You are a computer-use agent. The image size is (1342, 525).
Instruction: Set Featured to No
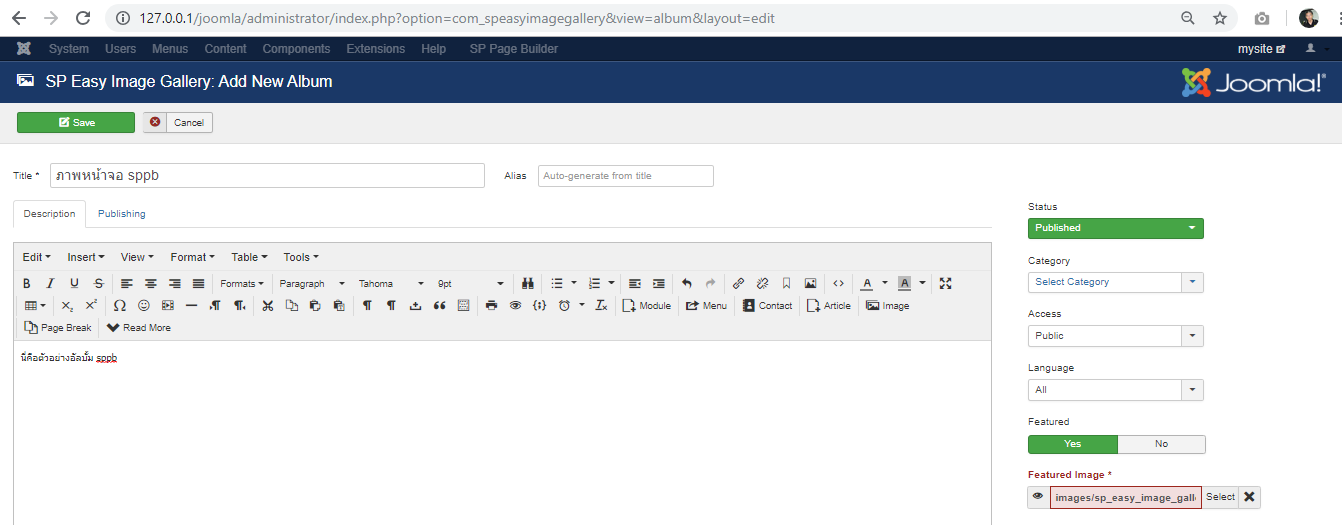pos(1161,444)
